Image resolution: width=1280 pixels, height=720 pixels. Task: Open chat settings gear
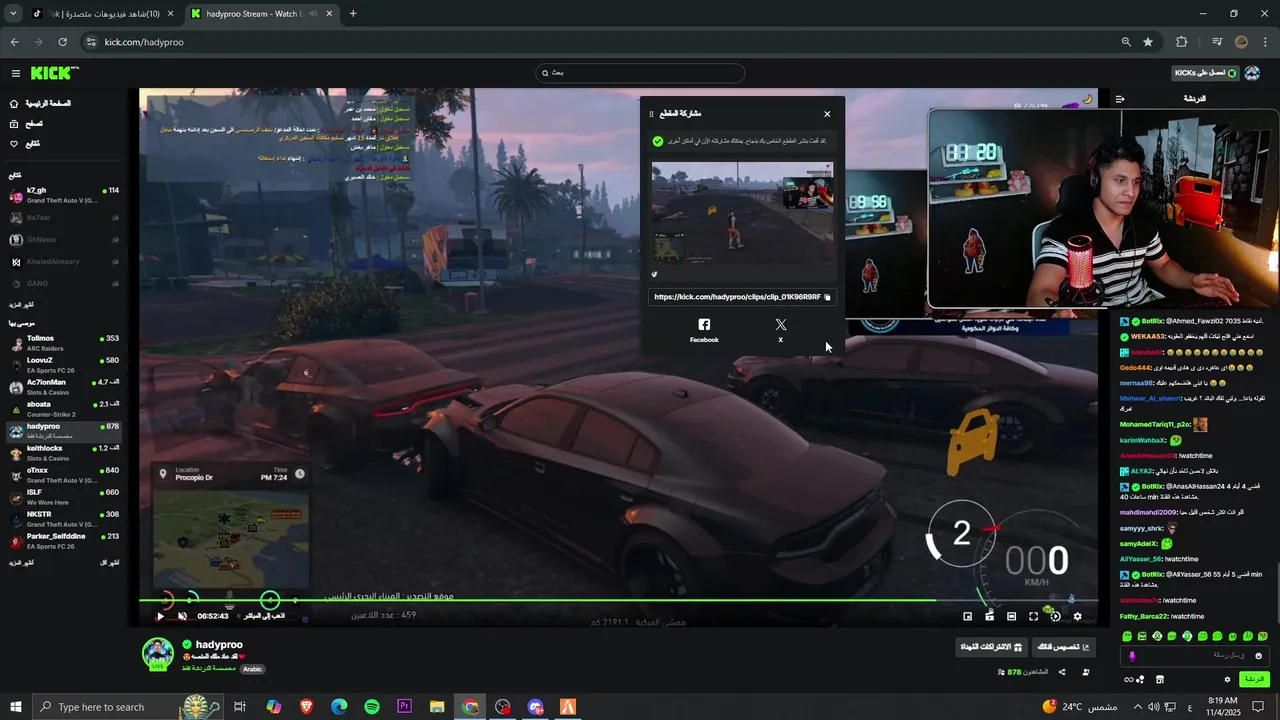[x=1227, y=680]
